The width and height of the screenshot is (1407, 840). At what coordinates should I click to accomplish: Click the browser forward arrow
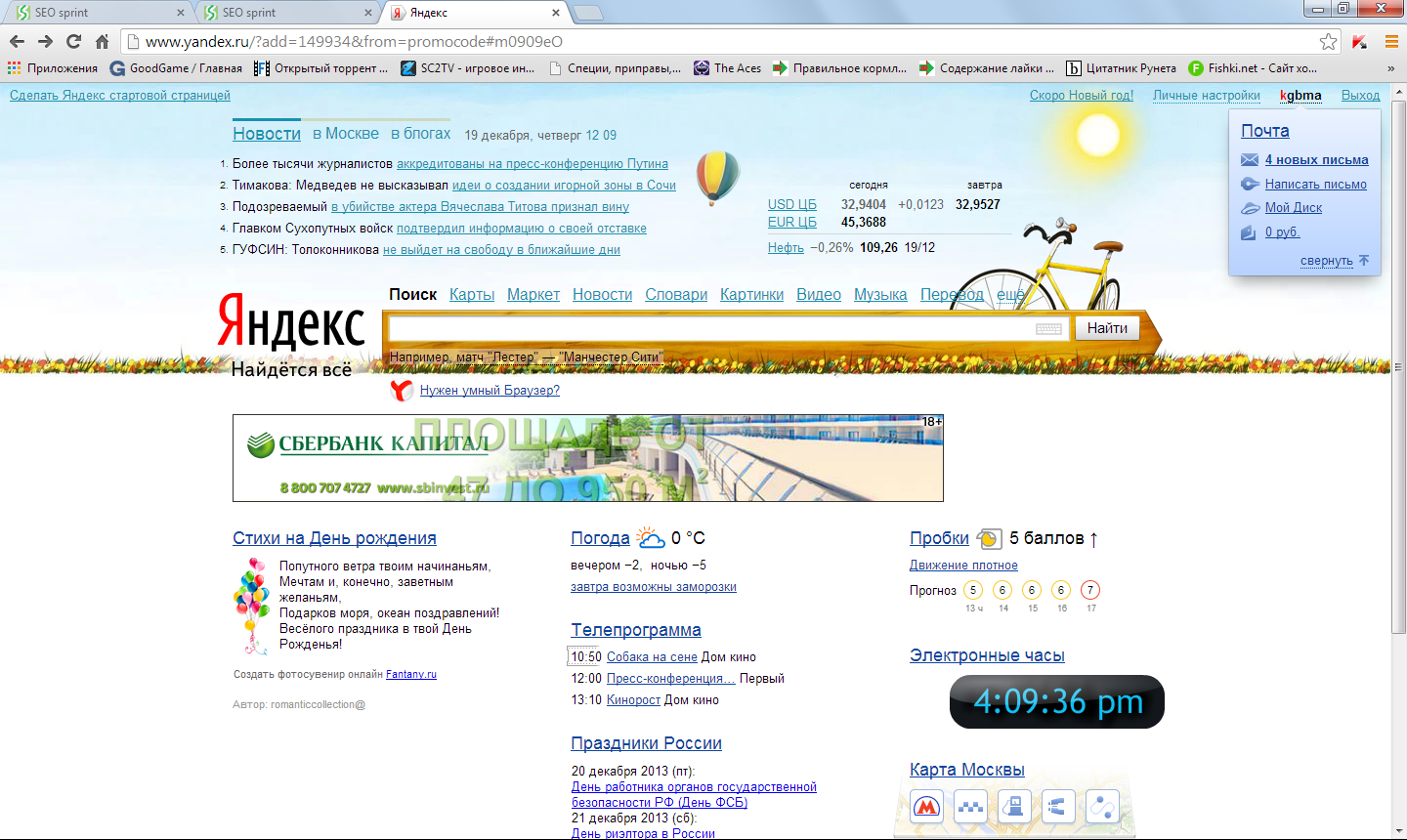(45, 41)
